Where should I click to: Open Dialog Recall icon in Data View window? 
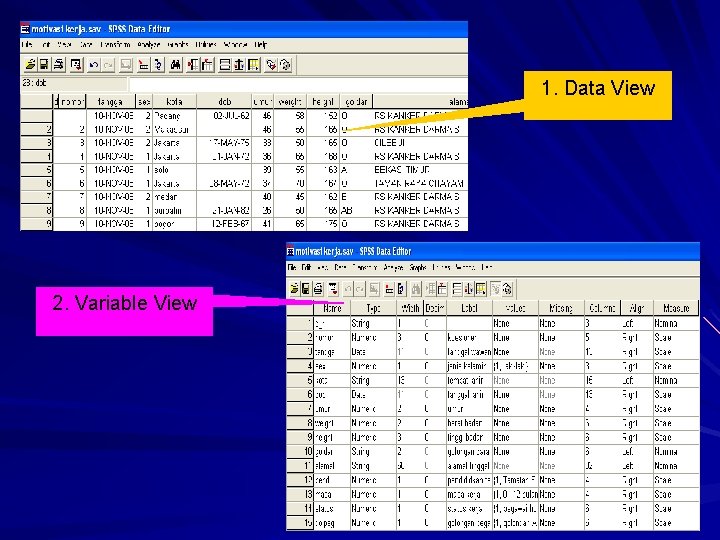click(x=76, y=65)
